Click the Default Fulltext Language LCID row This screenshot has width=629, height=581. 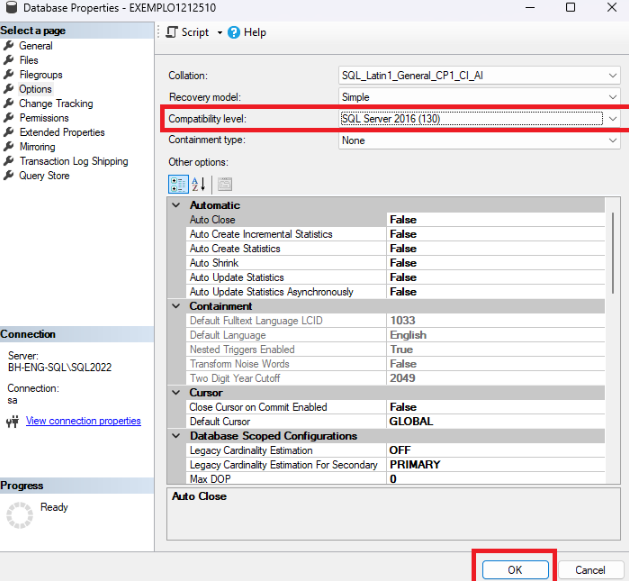(x=395, y=321)
